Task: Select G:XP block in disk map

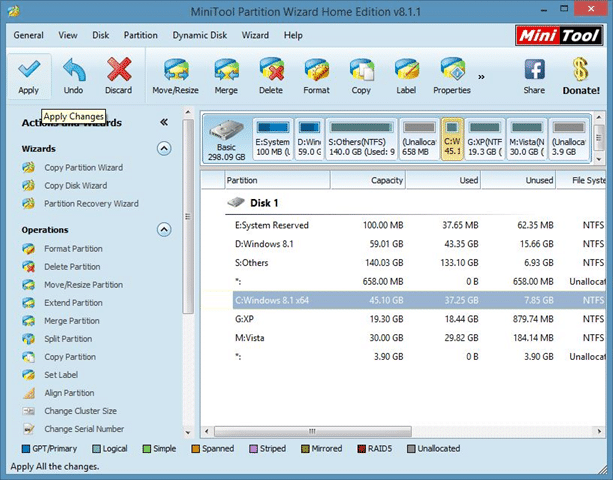Action: coord(485,139)
